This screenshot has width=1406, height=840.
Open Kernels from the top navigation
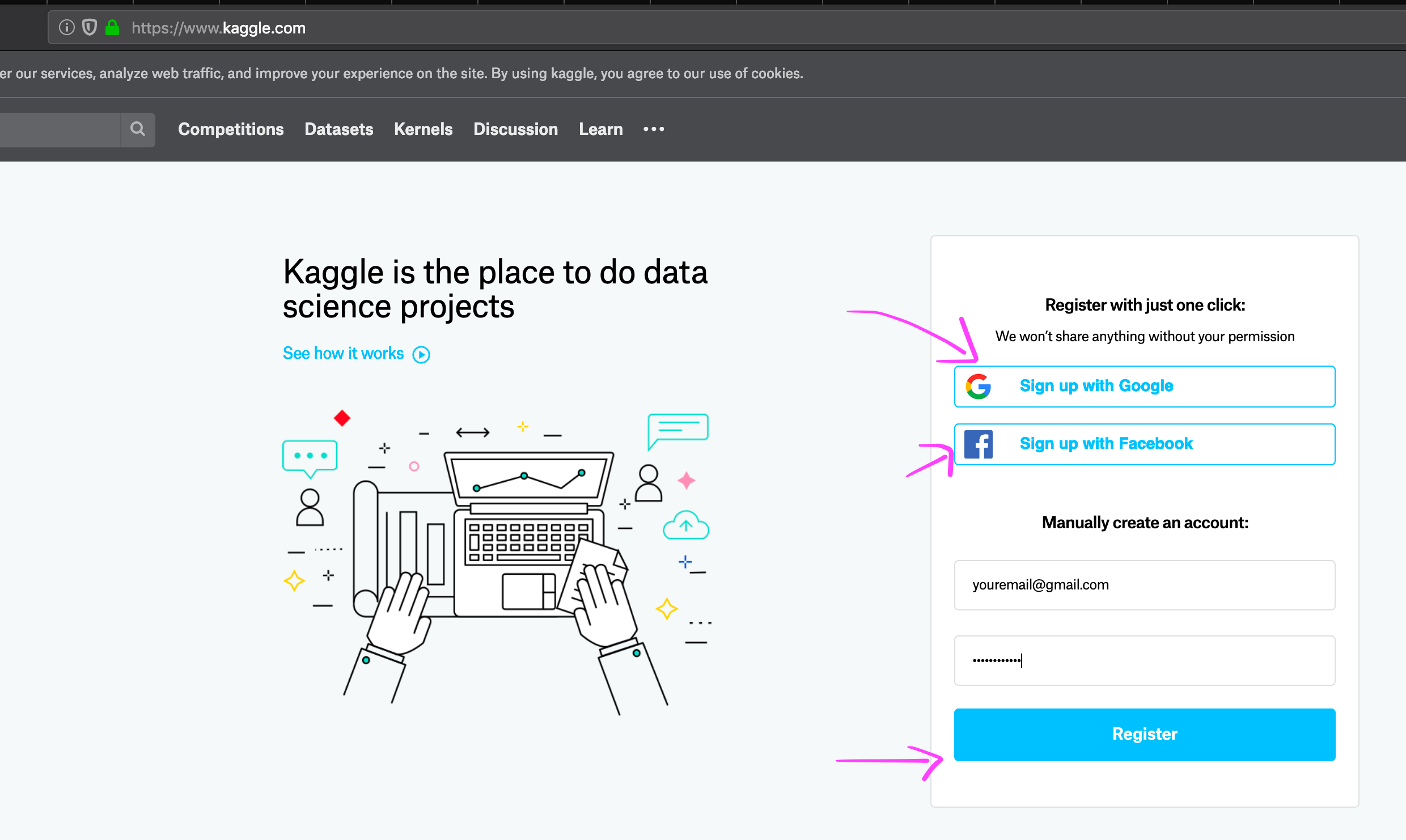click(x=424, y=129)
